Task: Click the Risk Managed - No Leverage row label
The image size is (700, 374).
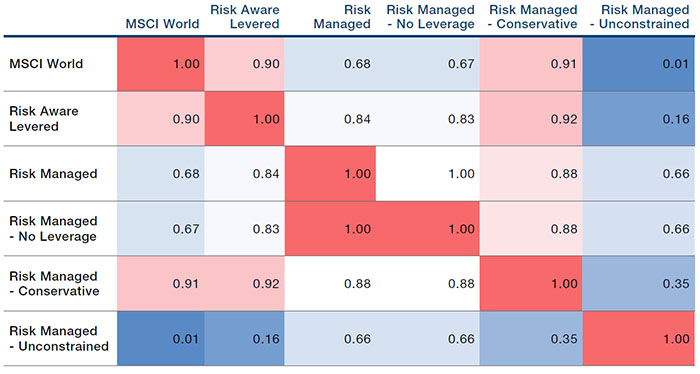Action: click(53, 229)
